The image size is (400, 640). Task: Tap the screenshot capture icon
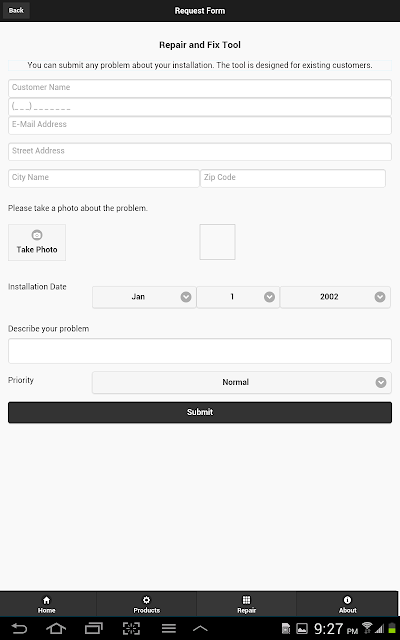pyautogui.click(x=131, y=629)
